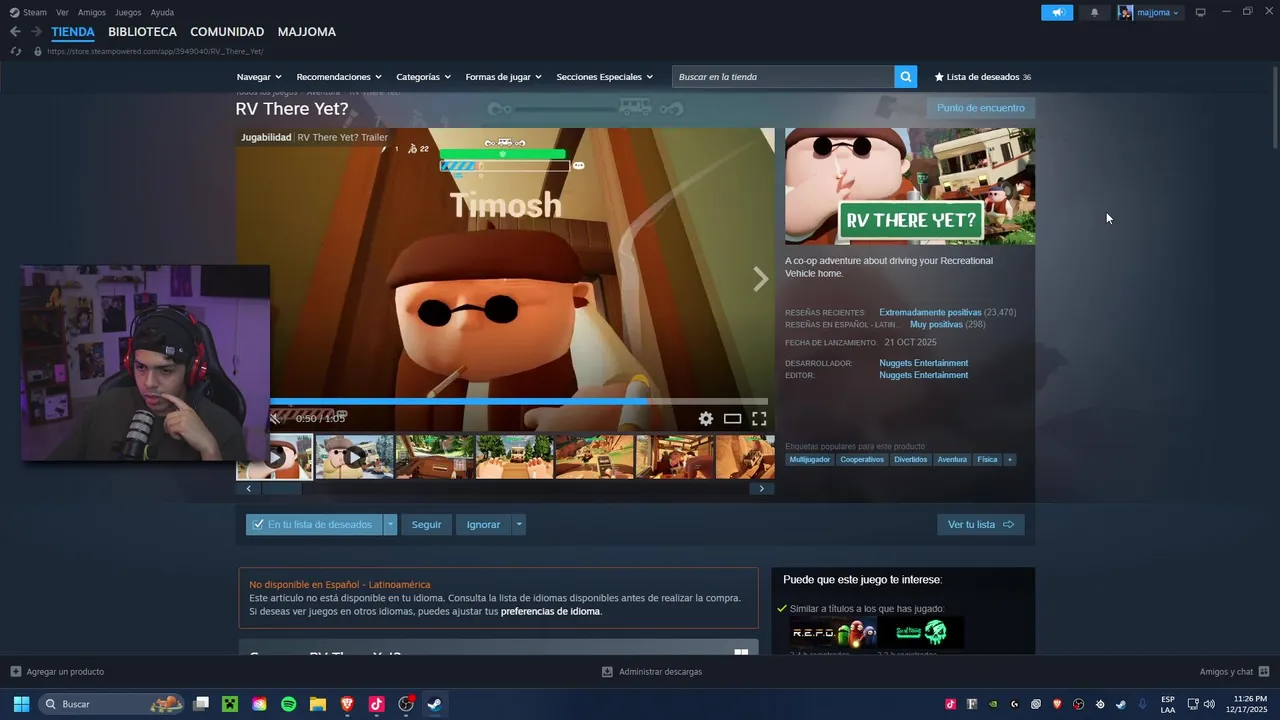
Task: Click the search magnifier button
Action: coord(905,77)
